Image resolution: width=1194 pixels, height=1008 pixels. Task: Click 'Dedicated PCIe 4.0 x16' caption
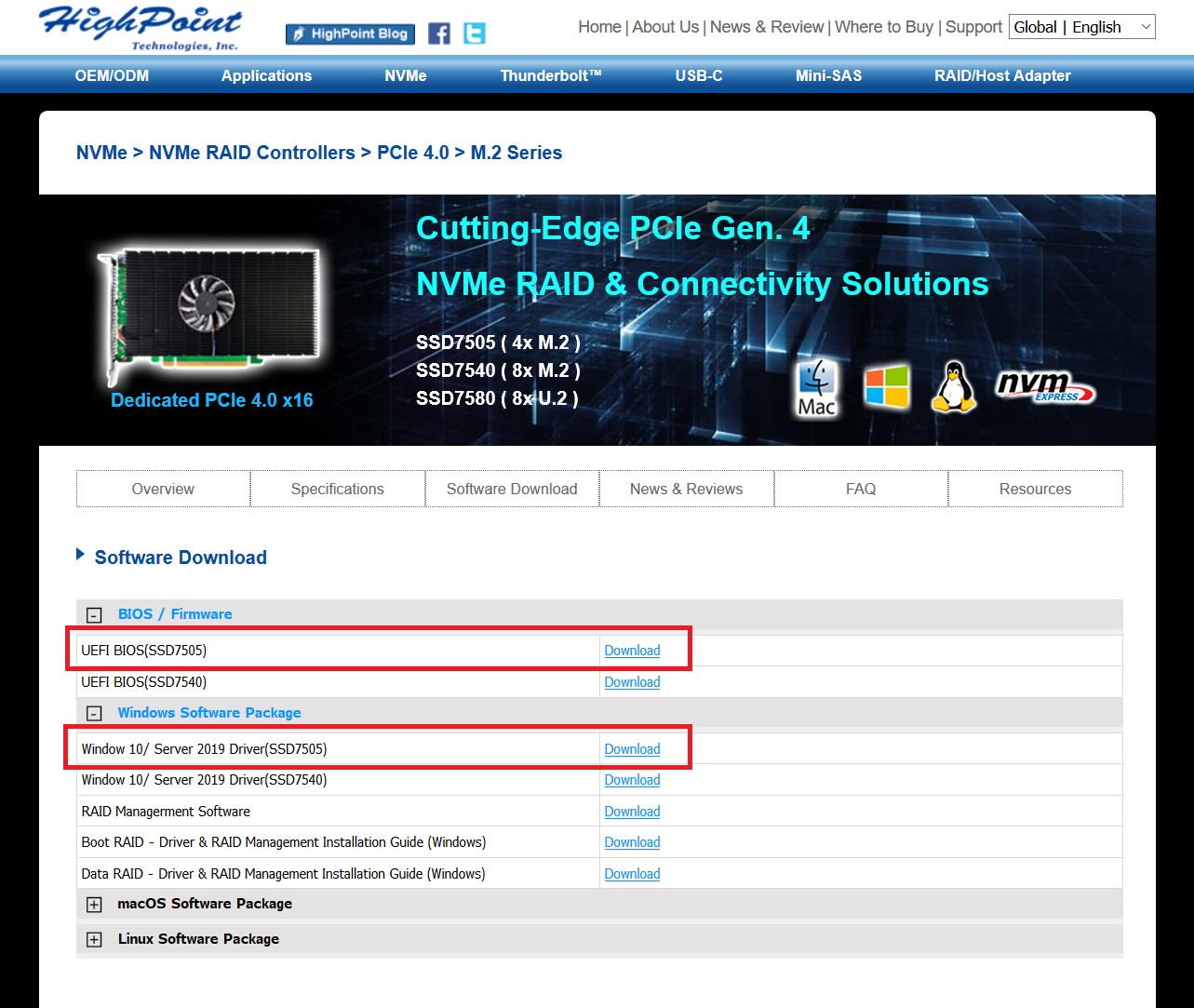[x=212, y=400]
